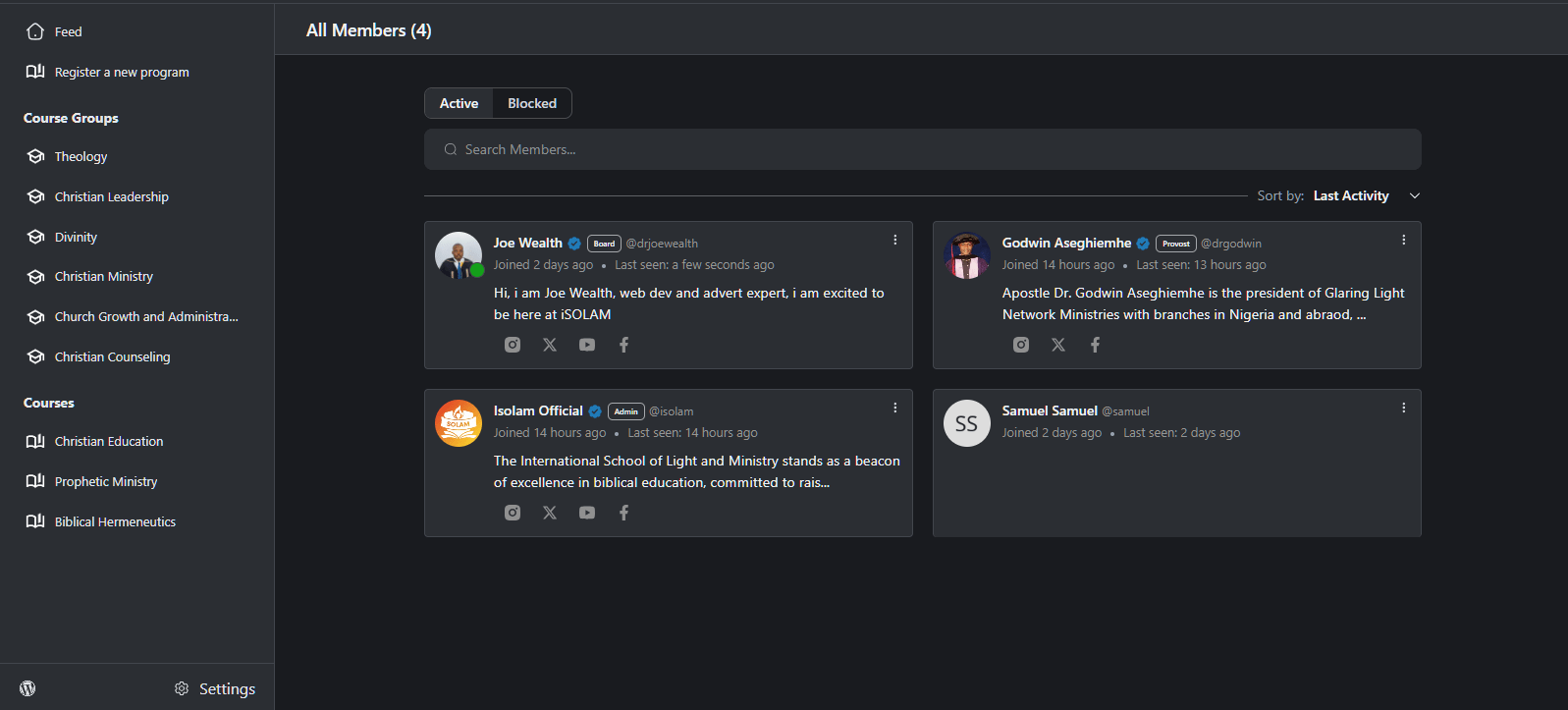The width and height of the screenshot is (1568, 710).
Task: Switch to the Blocked members tab
Action: click(x=532, y=103)
